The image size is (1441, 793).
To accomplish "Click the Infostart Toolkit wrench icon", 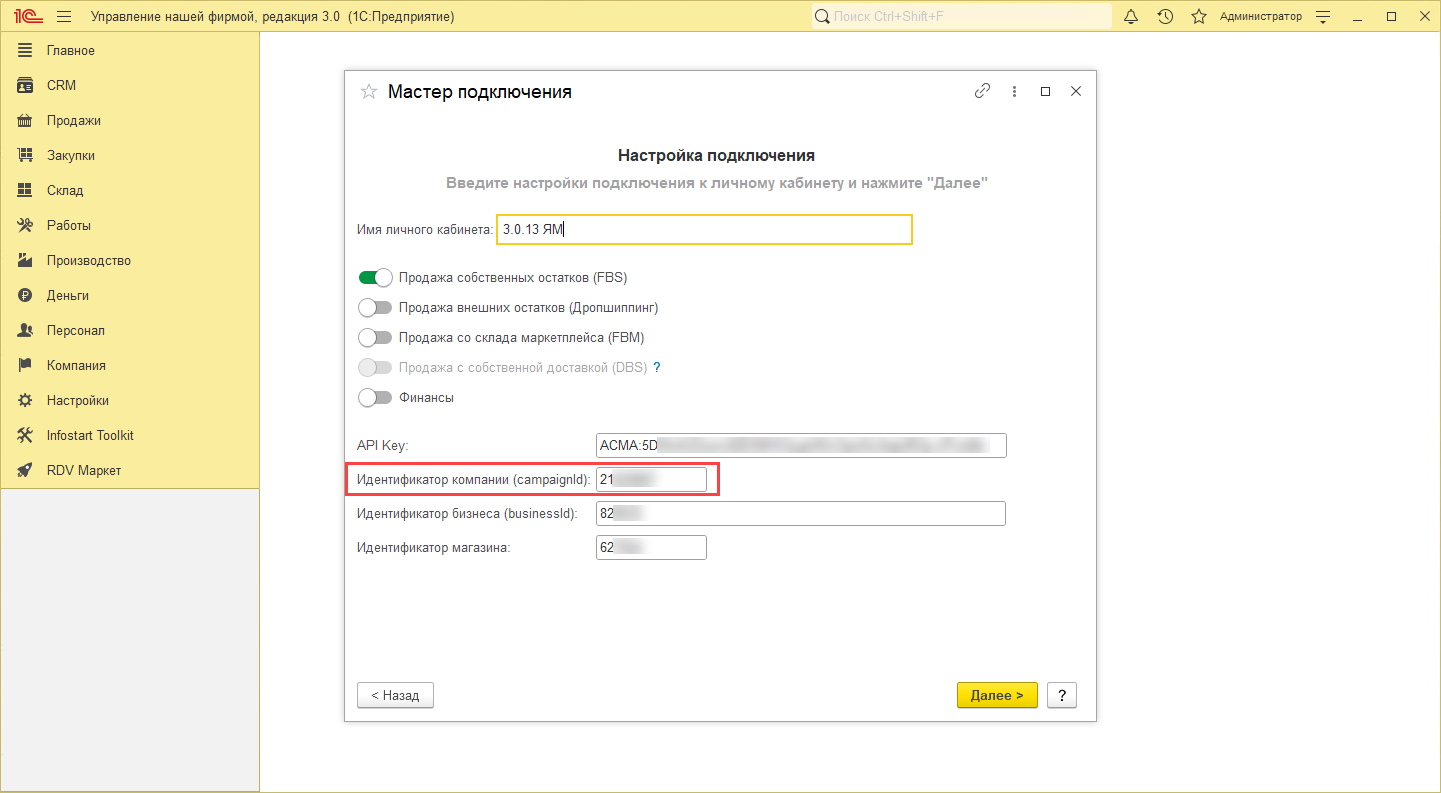I will [x=26, y=435].
